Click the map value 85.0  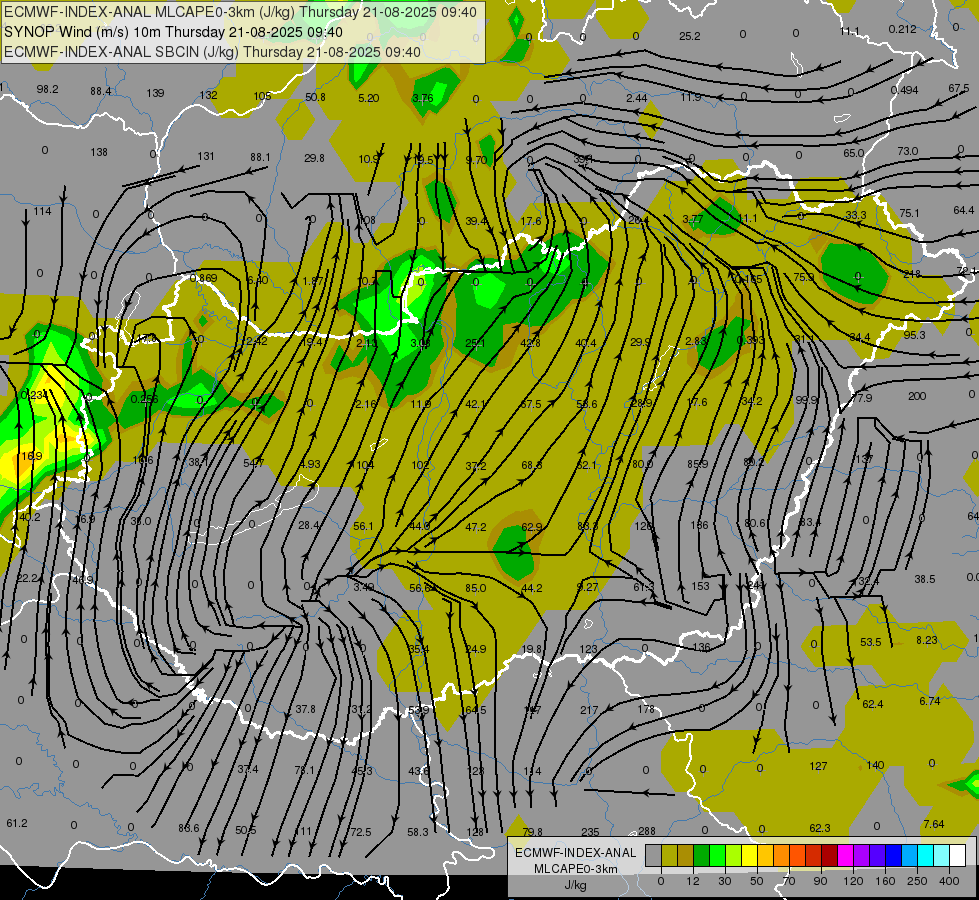tap(476, 588)
